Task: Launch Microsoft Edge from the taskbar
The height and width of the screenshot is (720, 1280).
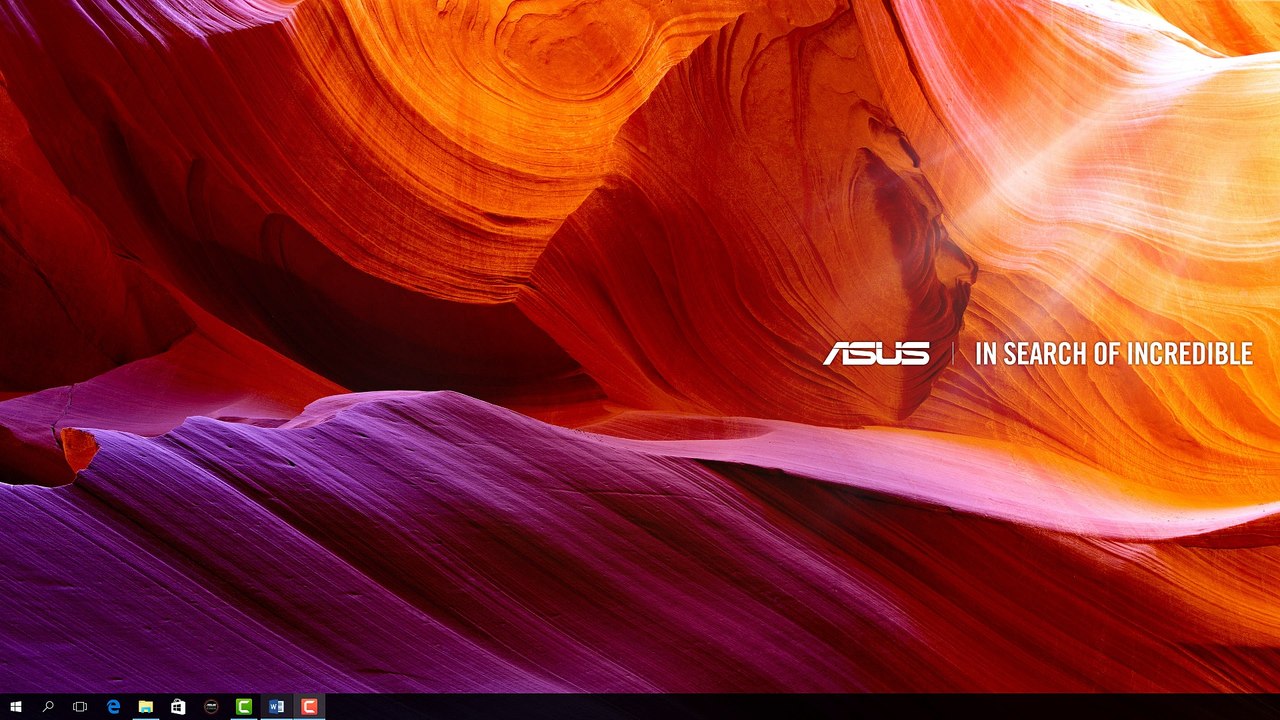Action: coord(113,707)
